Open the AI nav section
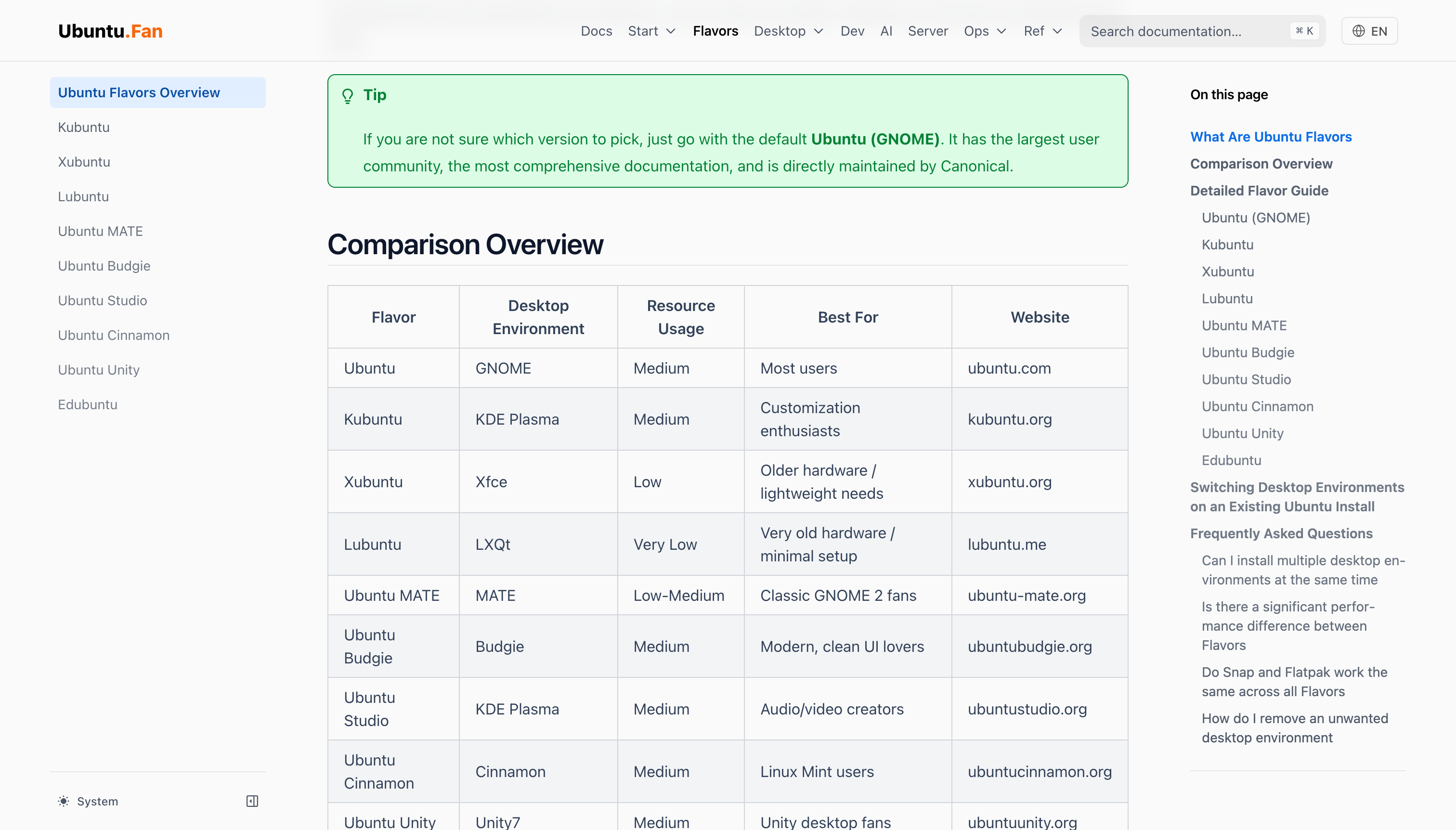The height and width of the screenshot is (830, 1456). tap(886, 31)
